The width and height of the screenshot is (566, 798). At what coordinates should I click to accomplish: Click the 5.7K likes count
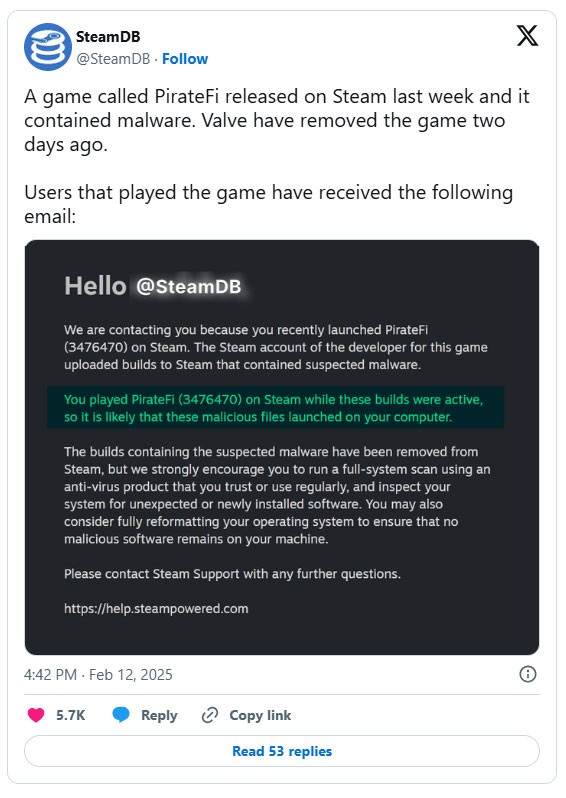click(x=70, y=715)
